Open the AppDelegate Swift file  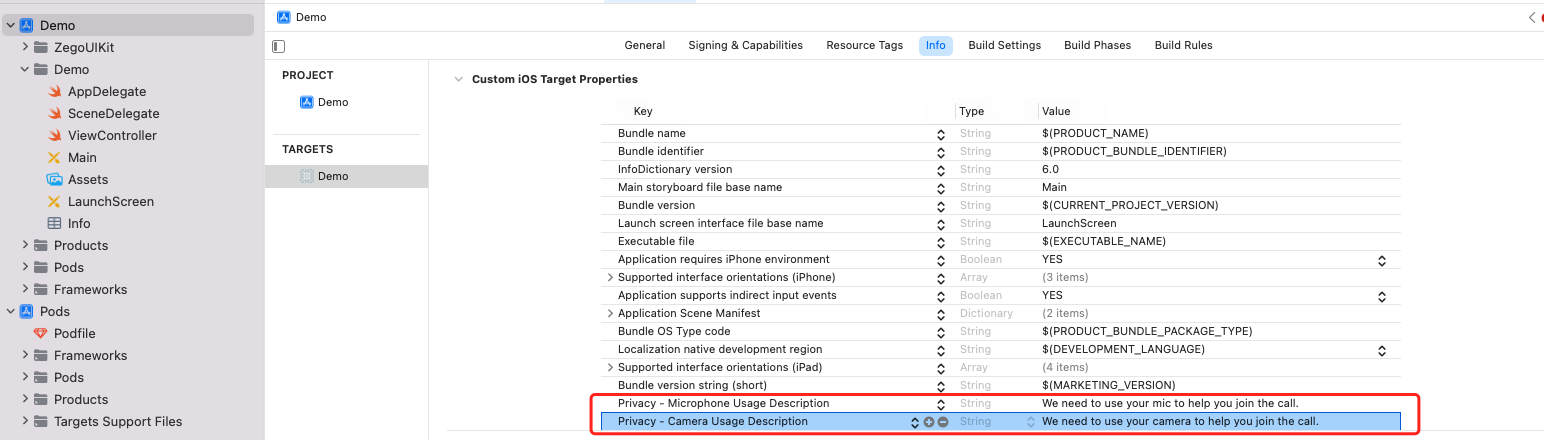coord(106,91)
